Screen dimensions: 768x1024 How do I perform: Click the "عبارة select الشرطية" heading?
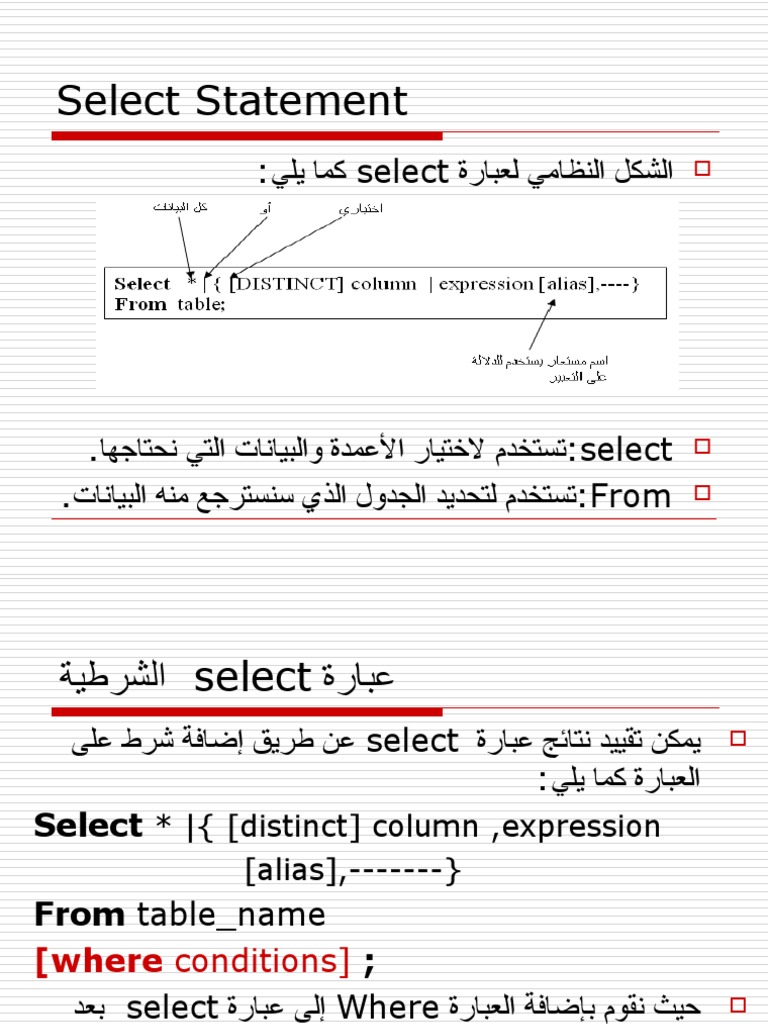pyautogui.click(x=226, y=677)
